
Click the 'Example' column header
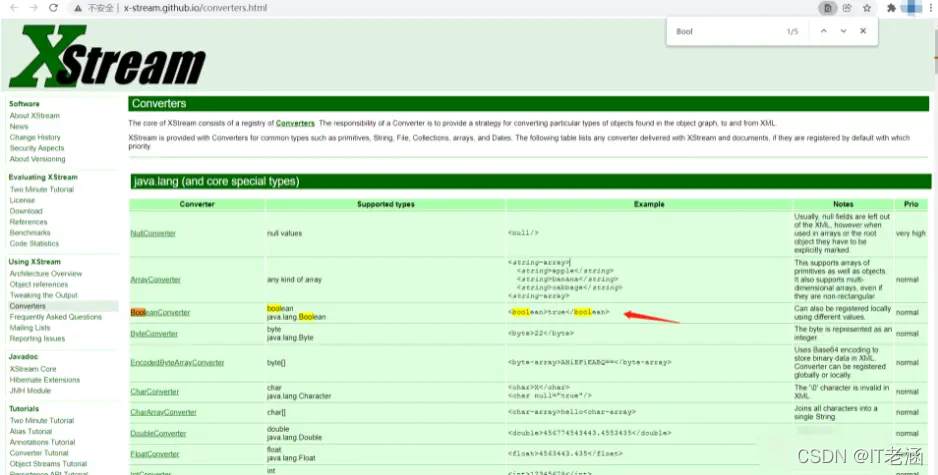tap(649, 204)
